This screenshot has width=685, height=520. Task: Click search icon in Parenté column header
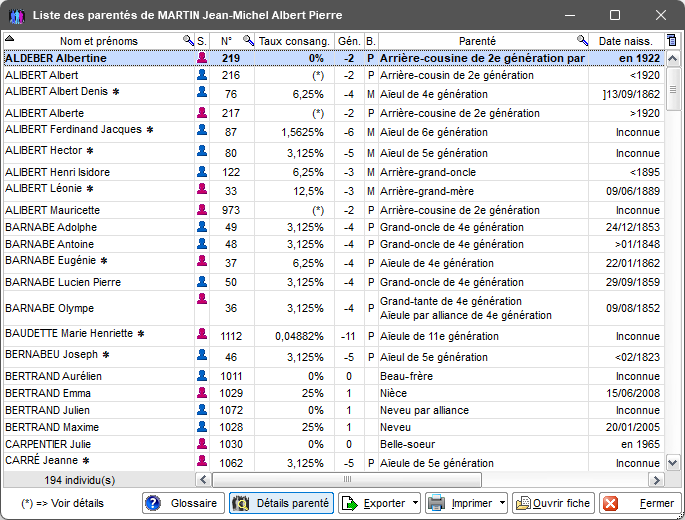(x=582, y=41)
